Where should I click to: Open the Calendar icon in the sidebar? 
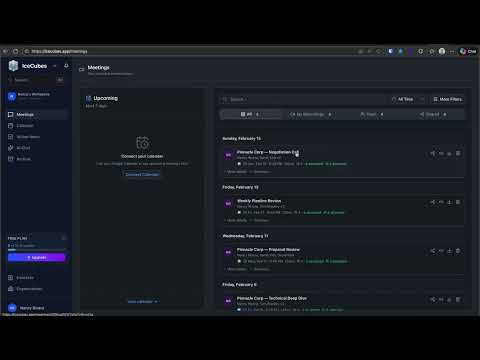11,126
